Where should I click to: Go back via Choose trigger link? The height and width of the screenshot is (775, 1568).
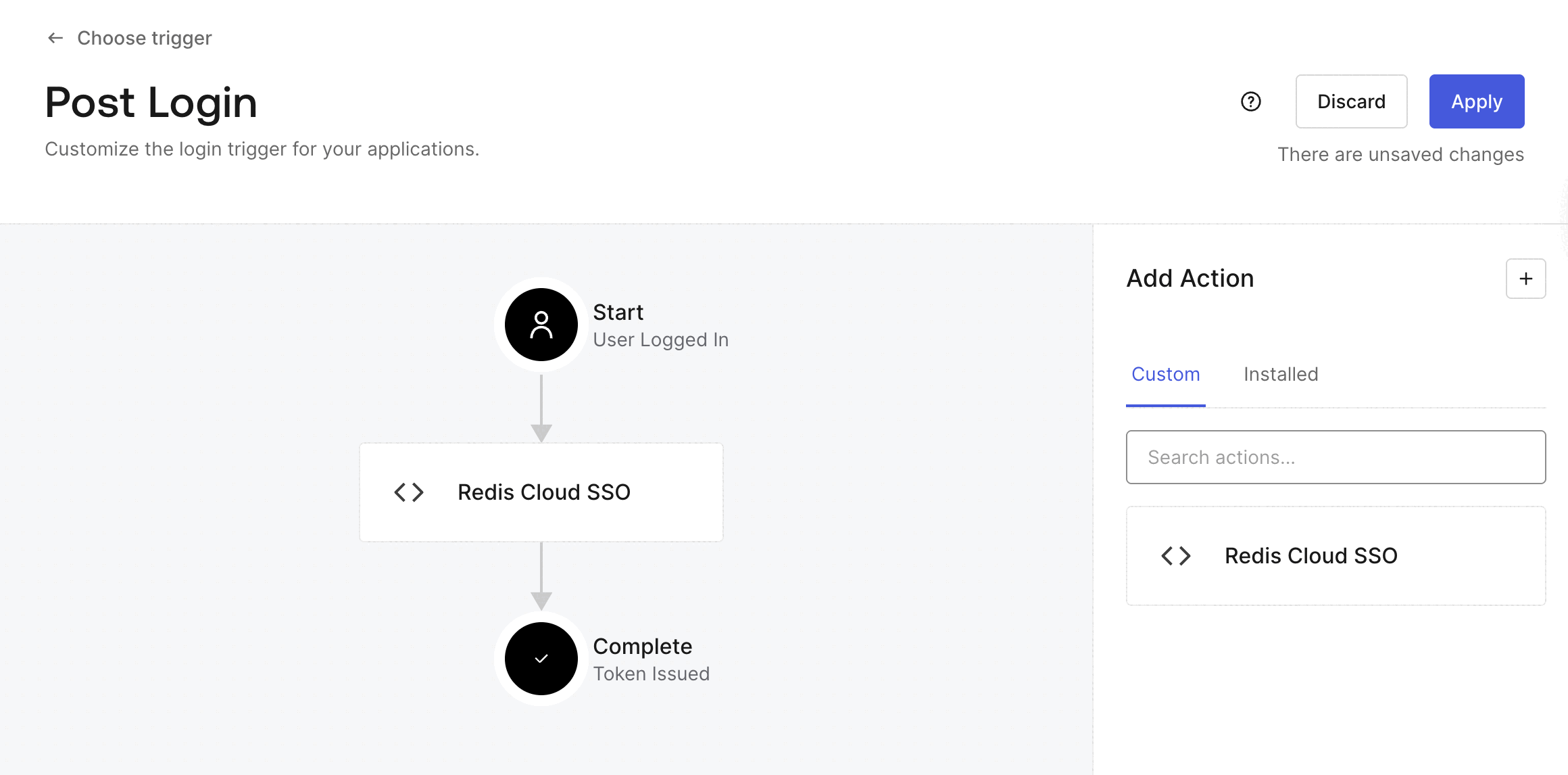pos(144,38)
